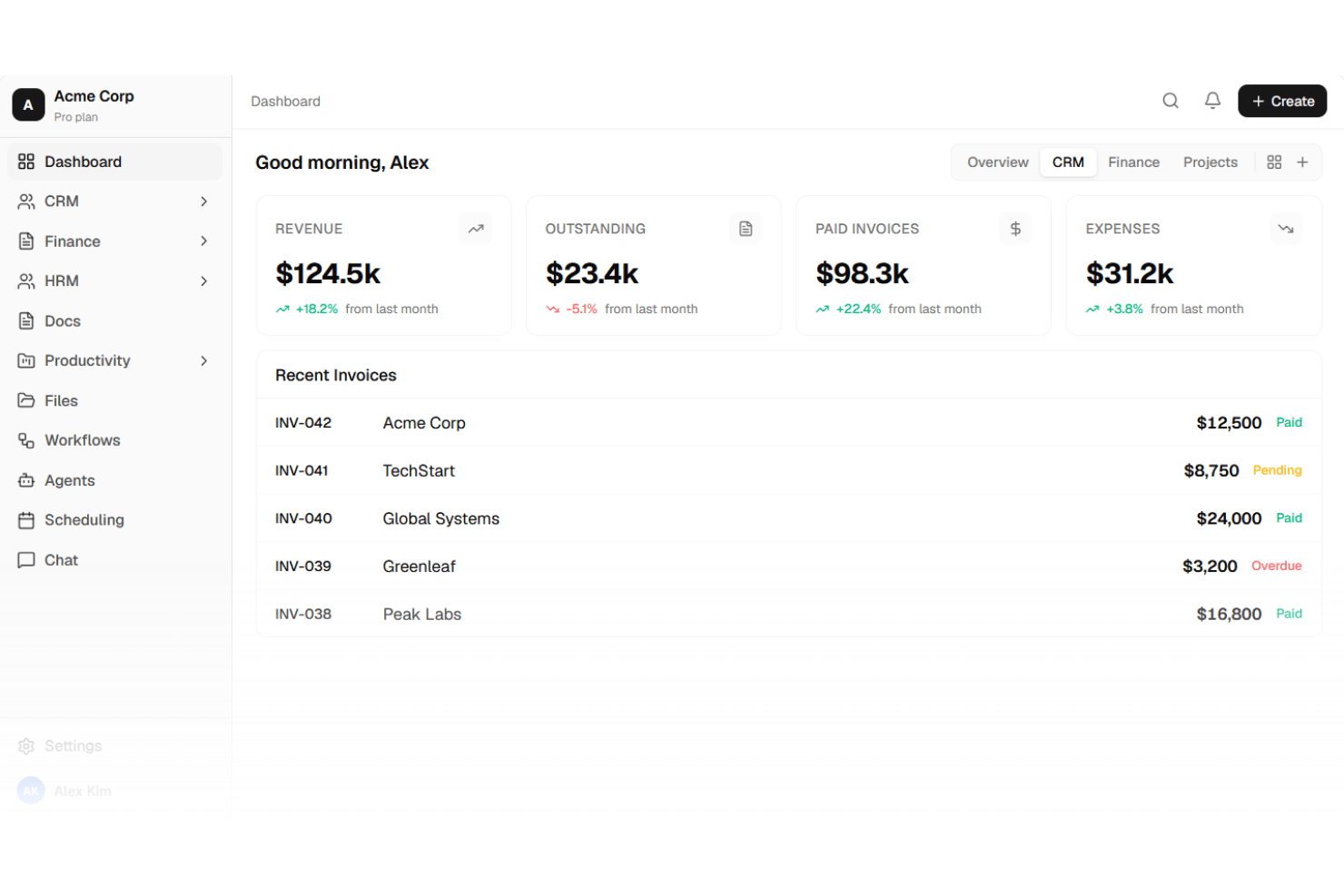Click the $24,000 invoice amount
This screenshot has width=1344, height=896.
pos(1229,518)
